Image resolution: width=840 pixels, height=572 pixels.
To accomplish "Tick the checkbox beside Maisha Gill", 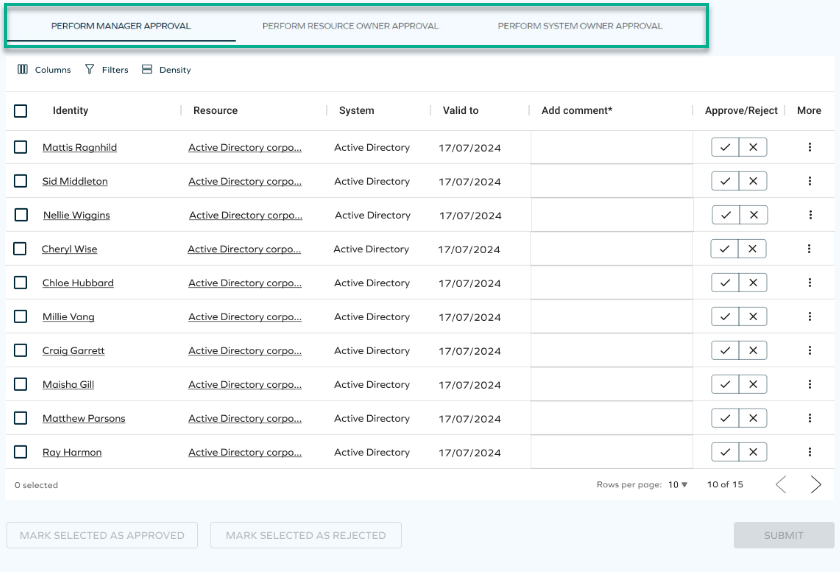I will coord(21,384).
